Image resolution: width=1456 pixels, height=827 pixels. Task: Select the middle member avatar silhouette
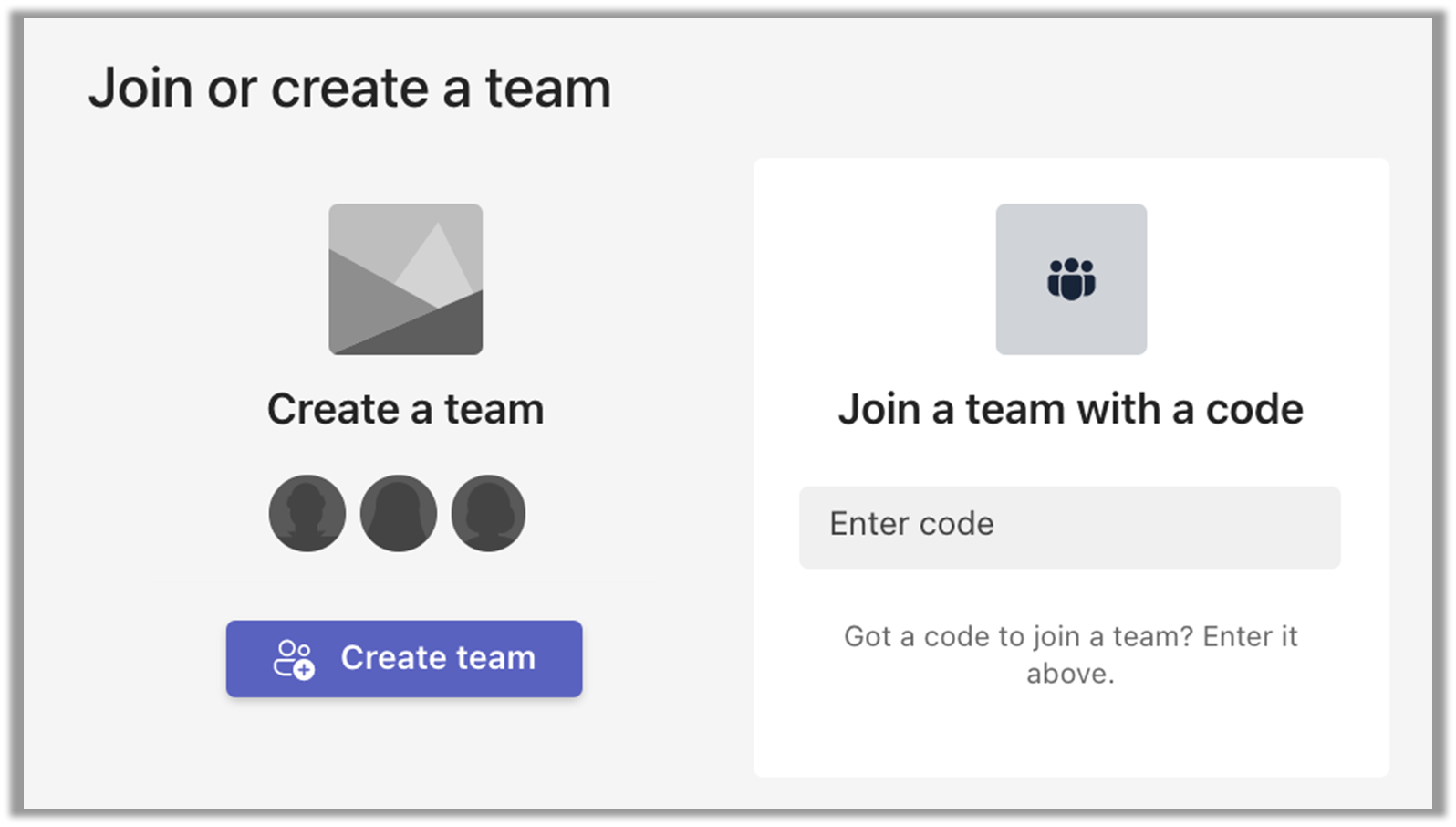(399, 513)
